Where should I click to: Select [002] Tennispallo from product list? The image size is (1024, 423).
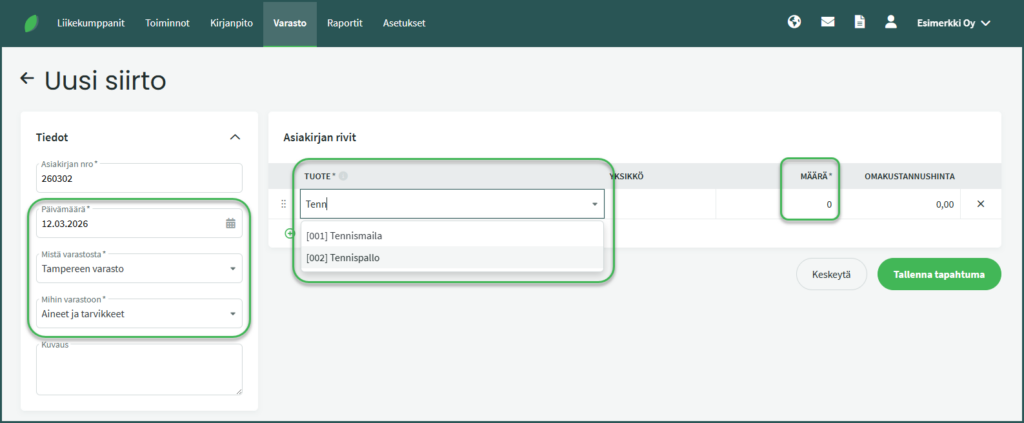click(x=343, y=258)
